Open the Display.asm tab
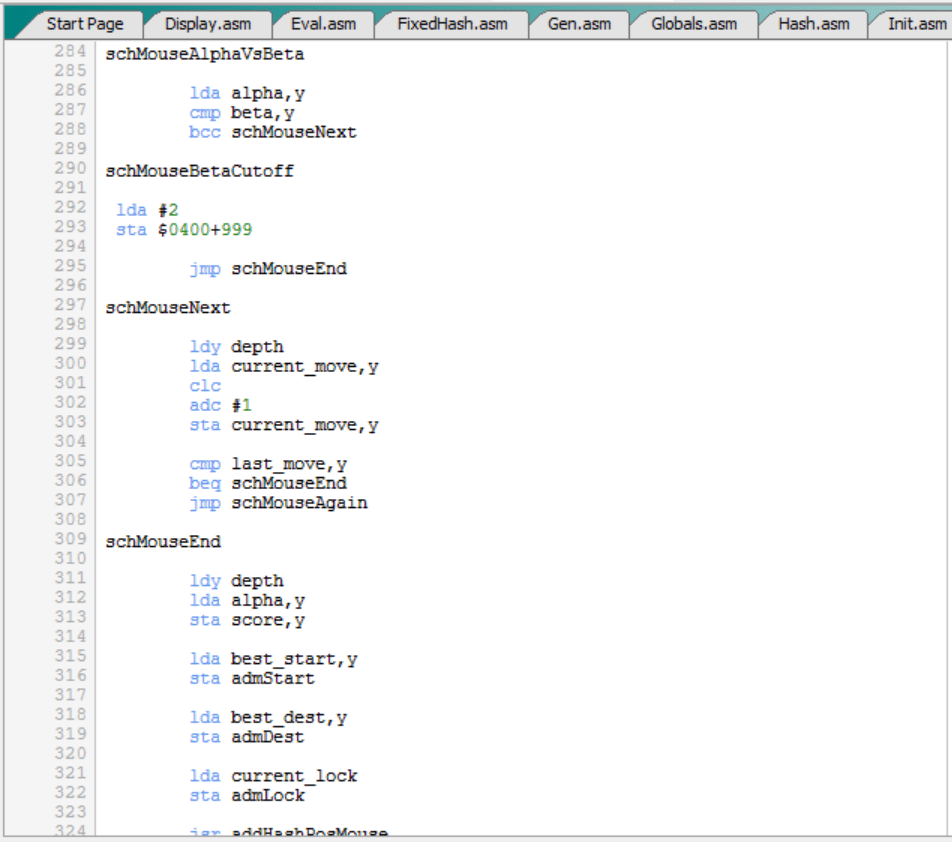The image size is (952, 842). (x=207, y=24)
